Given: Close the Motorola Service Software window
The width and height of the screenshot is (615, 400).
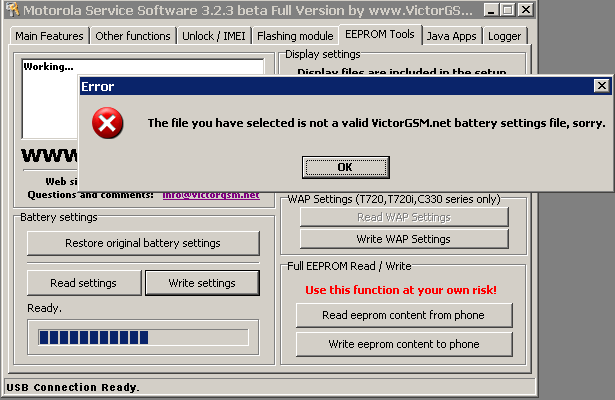Looking at the screenshot, I should coord(526,9).
